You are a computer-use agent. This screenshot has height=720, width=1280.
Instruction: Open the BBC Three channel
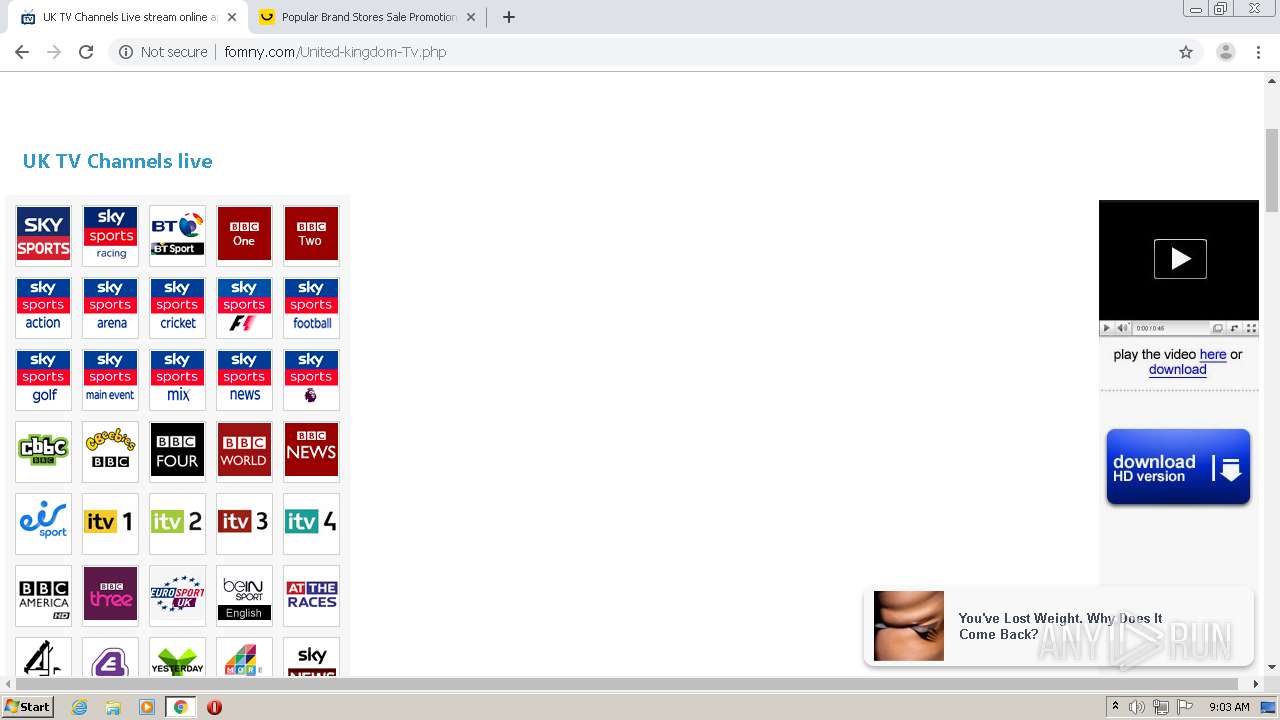click(x=110, y=596)
